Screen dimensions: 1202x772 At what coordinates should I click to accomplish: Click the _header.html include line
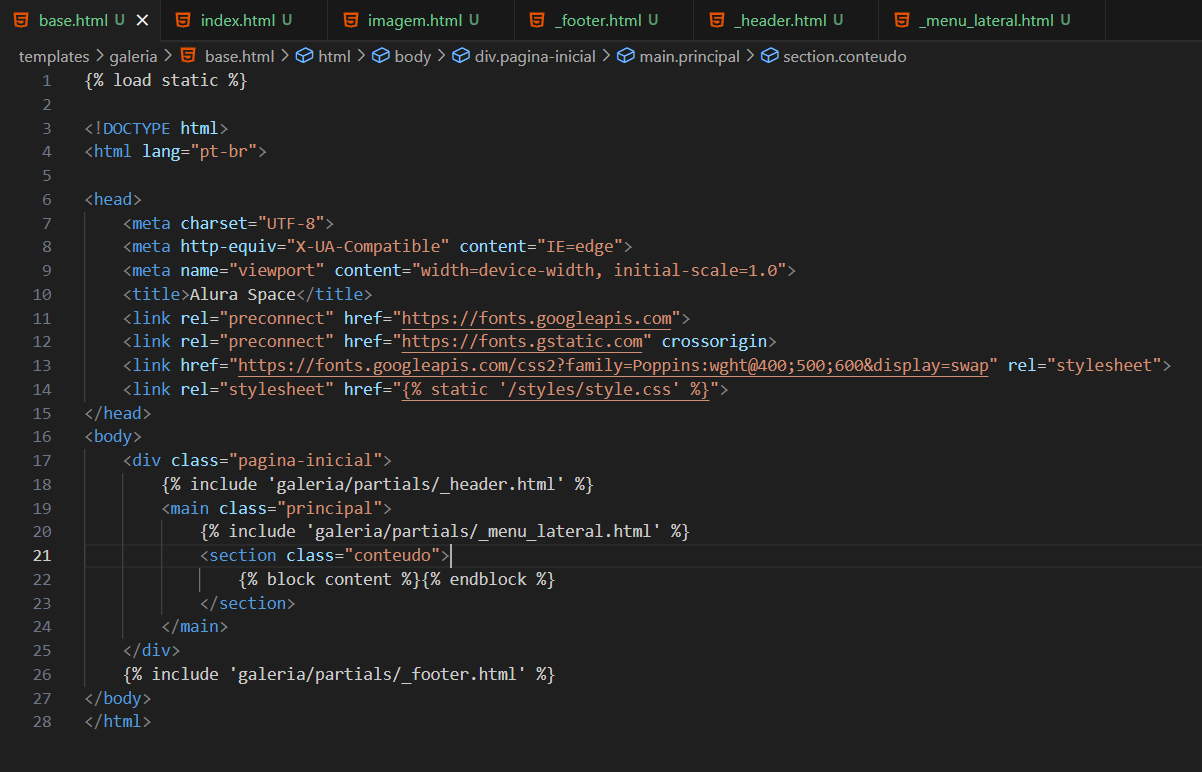[x=377, y=485]
